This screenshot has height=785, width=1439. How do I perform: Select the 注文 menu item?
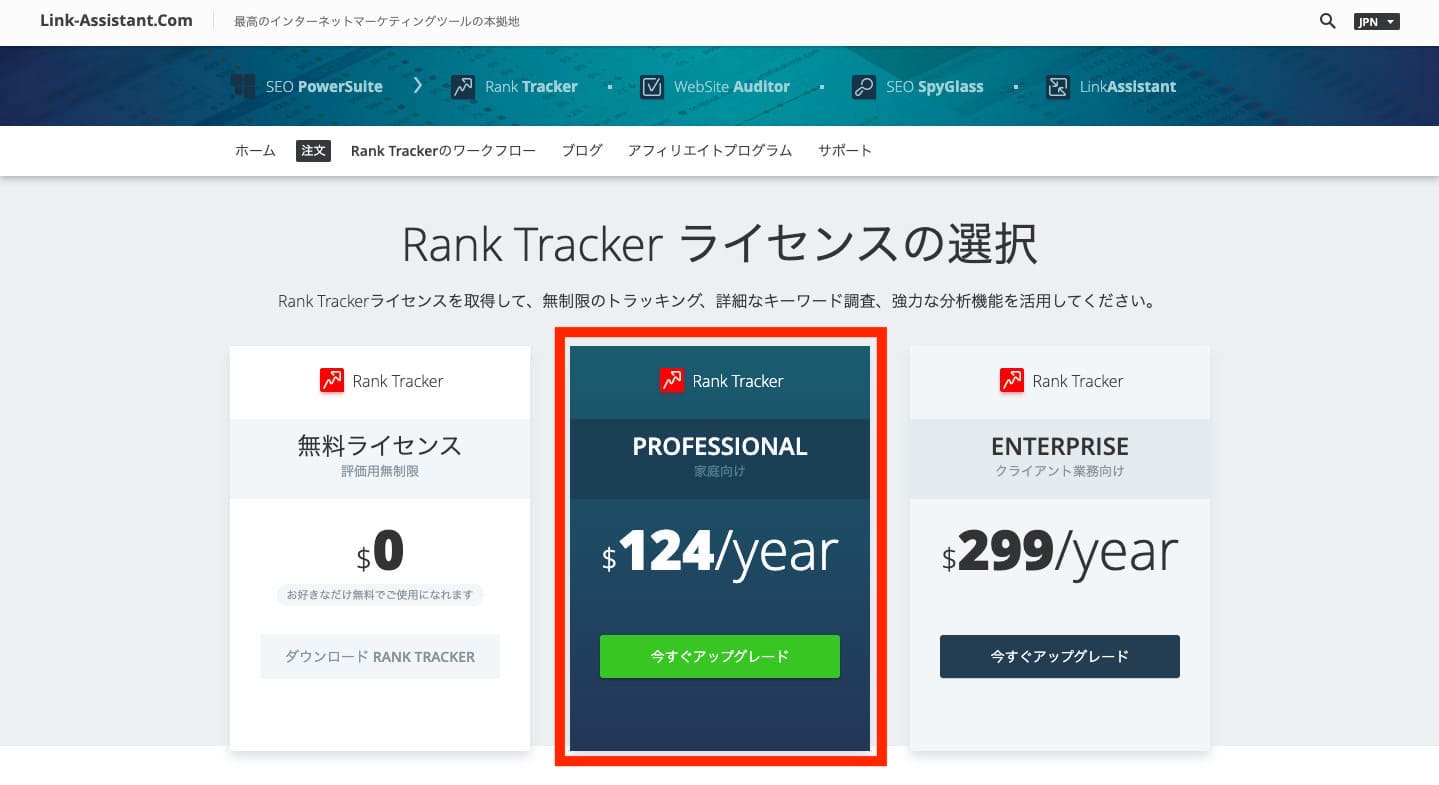(313, 151)
